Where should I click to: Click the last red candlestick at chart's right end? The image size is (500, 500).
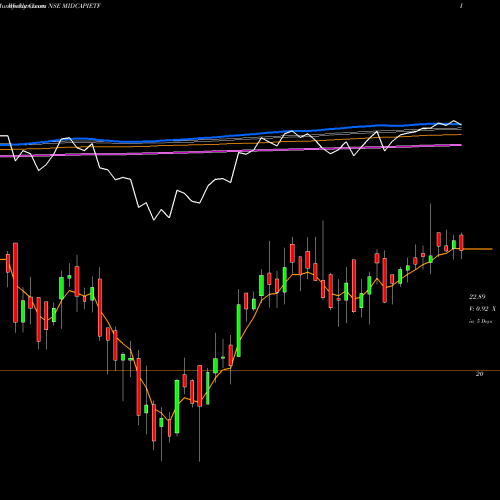tap(461, 243)
